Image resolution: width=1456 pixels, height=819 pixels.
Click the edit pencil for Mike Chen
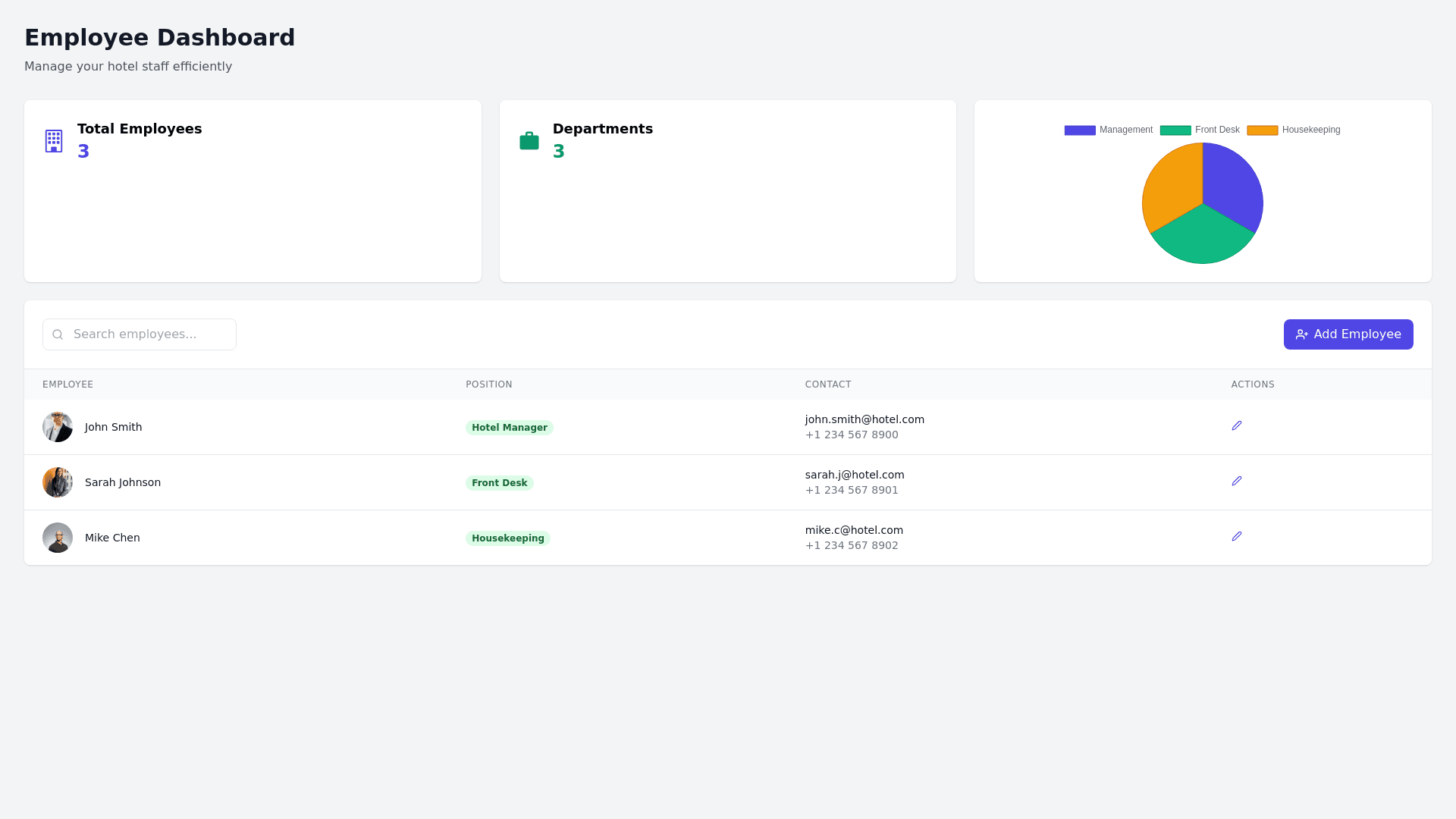coord(1237,536)
